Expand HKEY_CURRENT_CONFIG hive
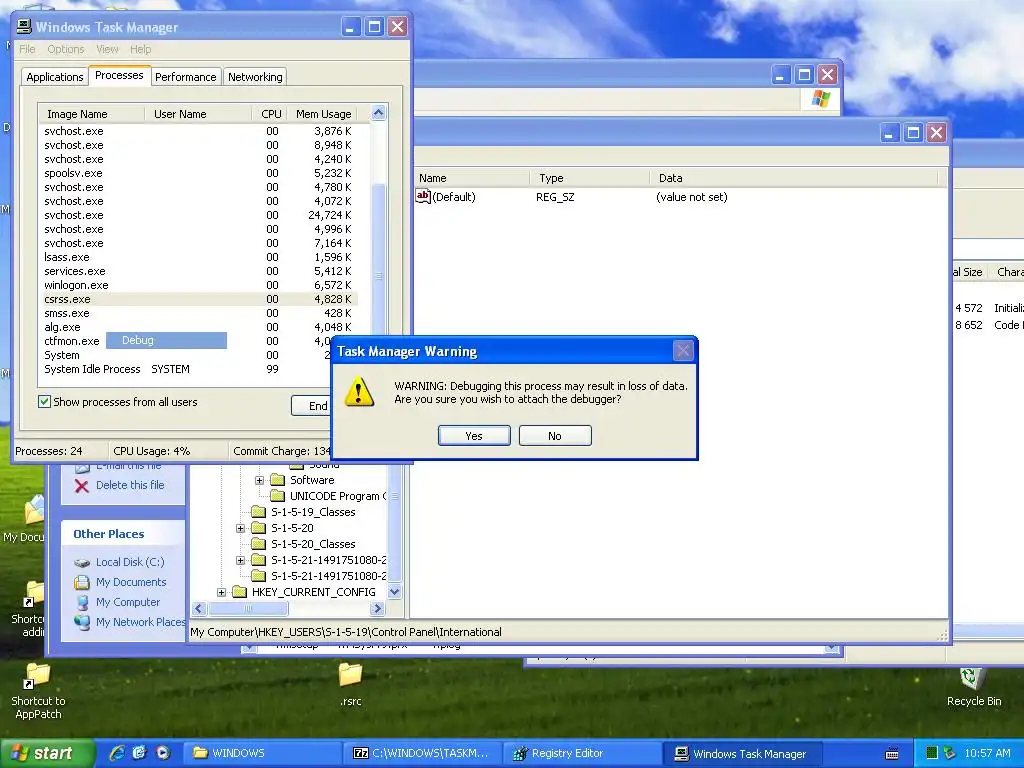This screenshot has height=768, width=1024. [x=221, y=592]
